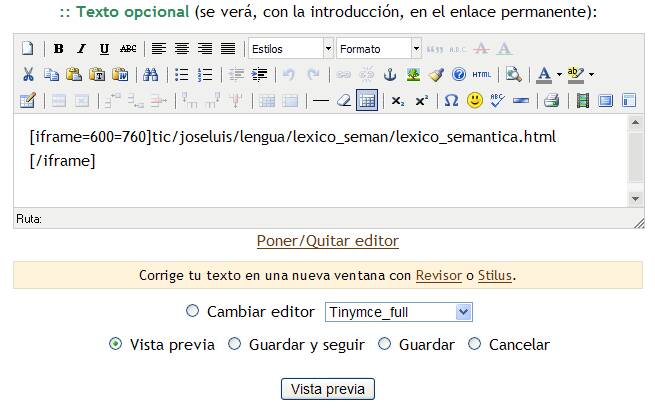Viewport: 655px width, 417px height.
Task: Expand text color picker arrow
Action: (559, 75)
